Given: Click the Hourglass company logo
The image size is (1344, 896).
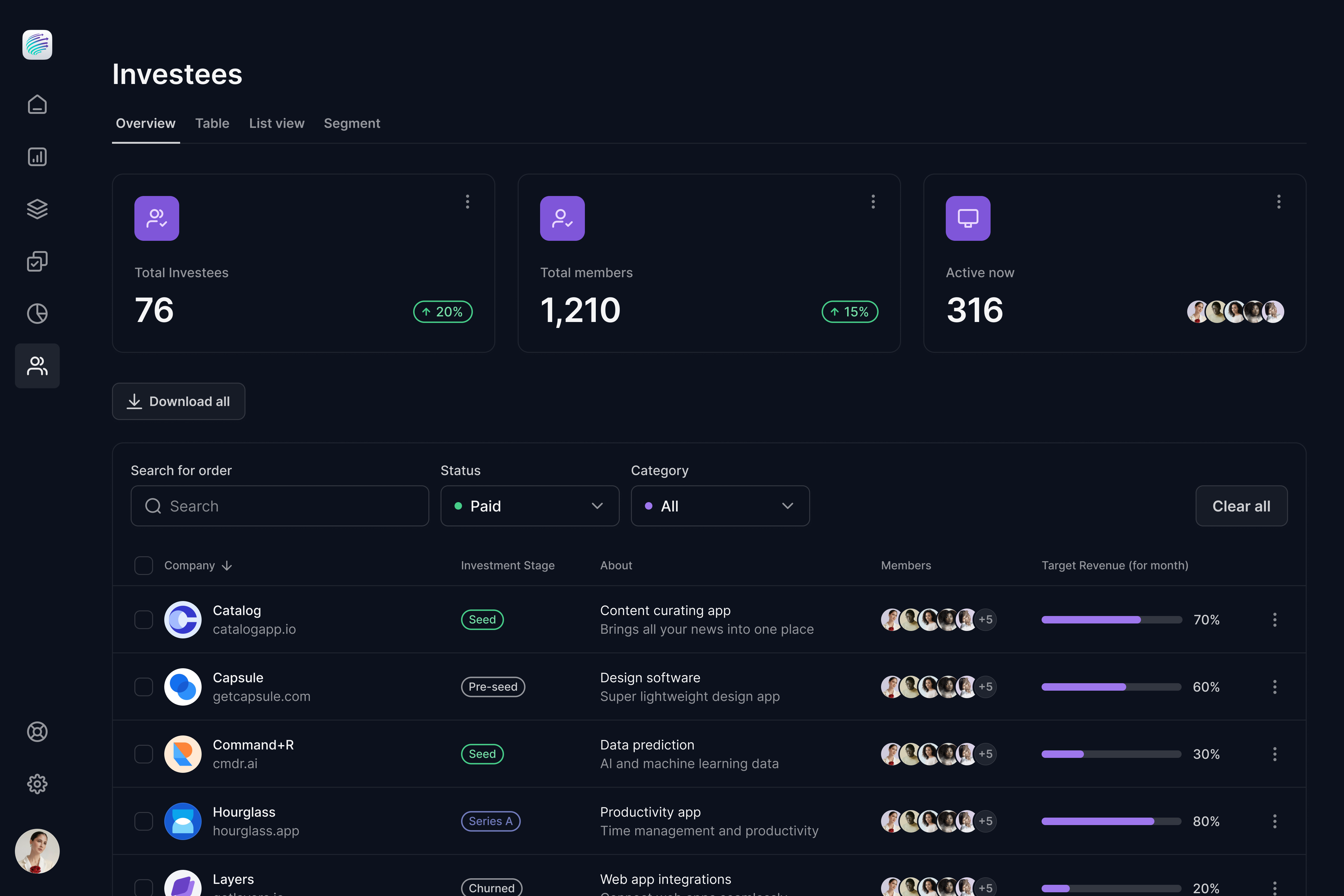Looking at the screenshot, I should (x=183, y=821).
